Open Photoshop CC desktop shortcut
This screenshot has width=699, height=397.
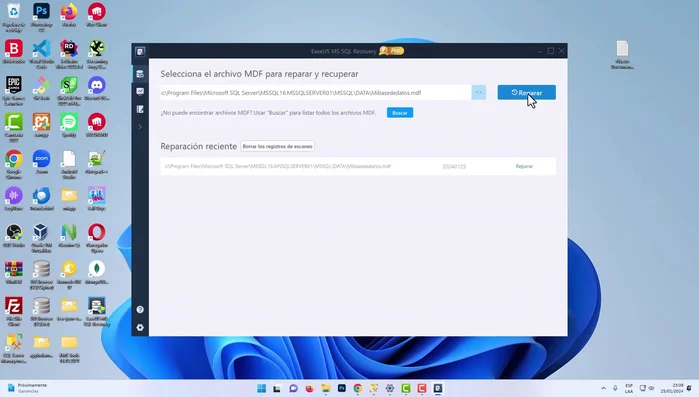click(x=41, y=17)
